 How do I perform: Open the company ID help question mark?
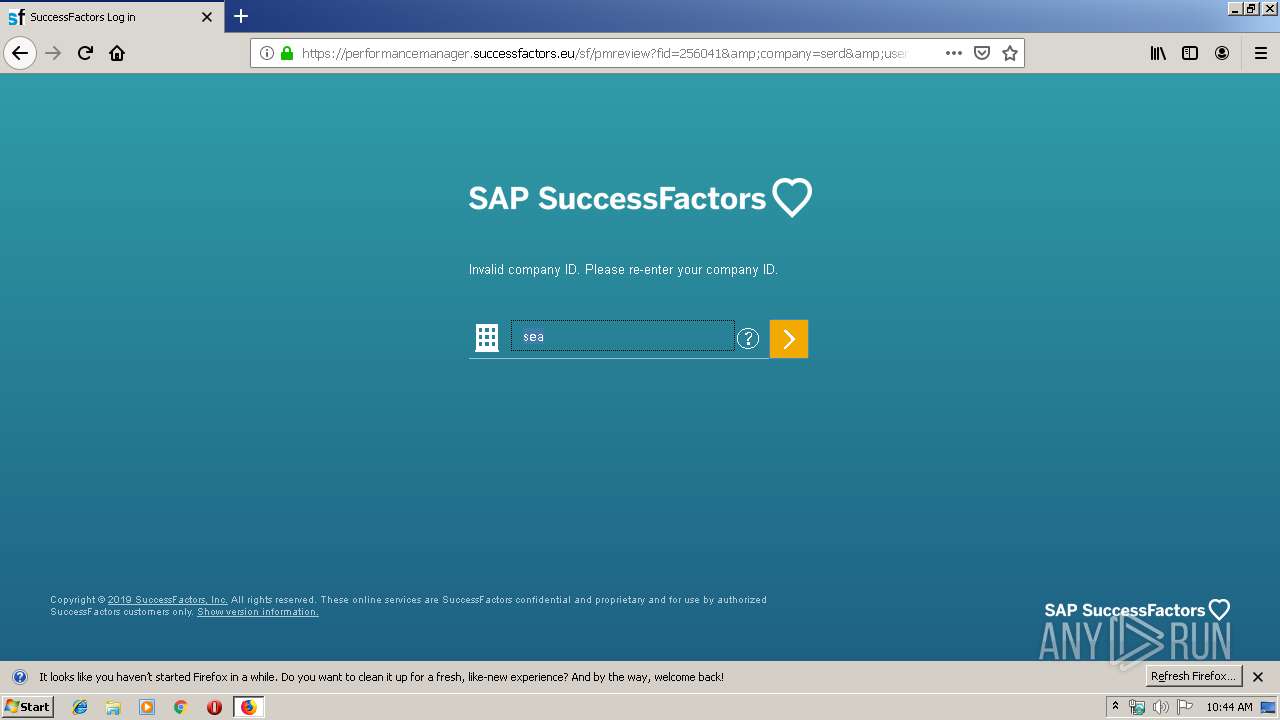point(748,339)
